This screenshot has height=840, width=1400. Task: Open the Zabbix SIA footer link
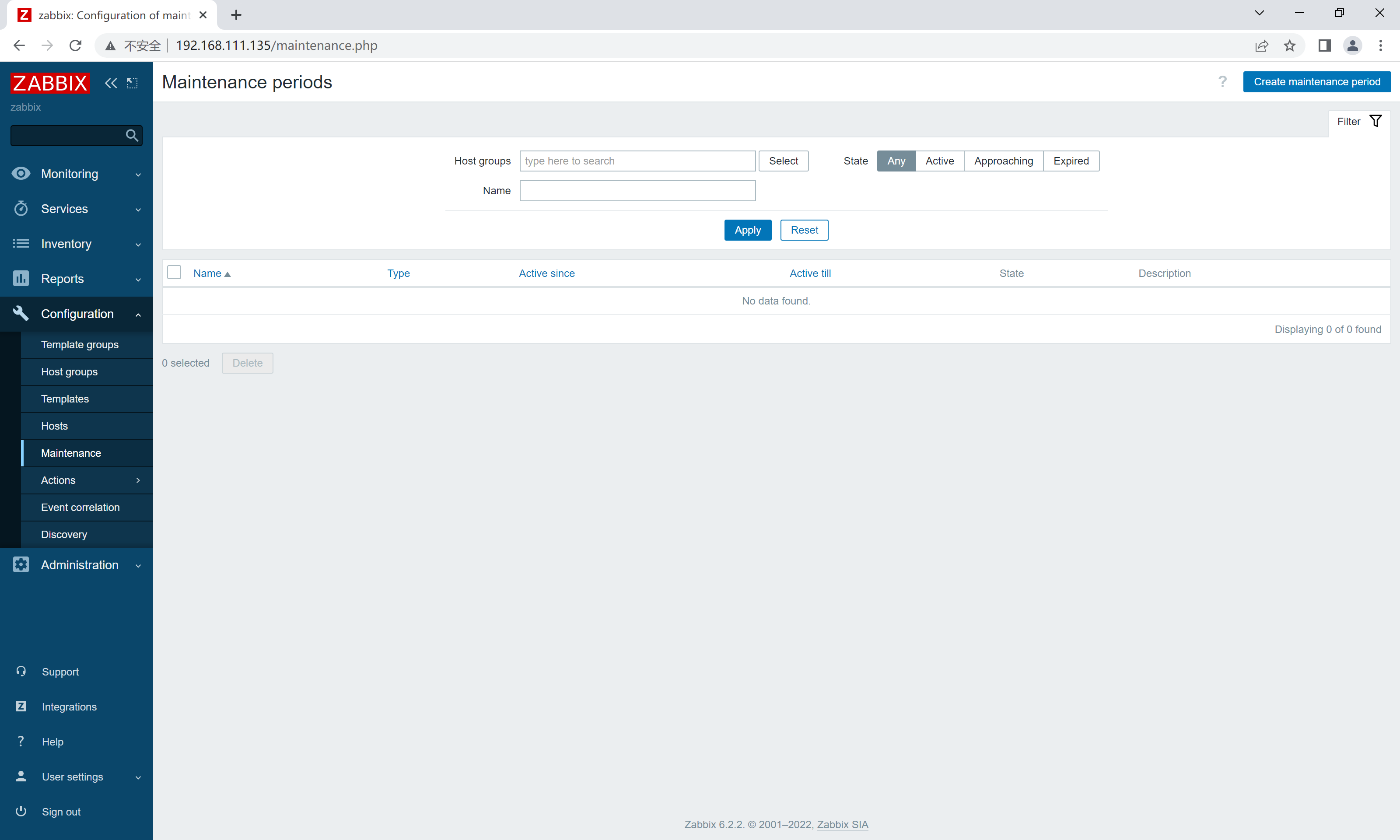tap(842, 824)
